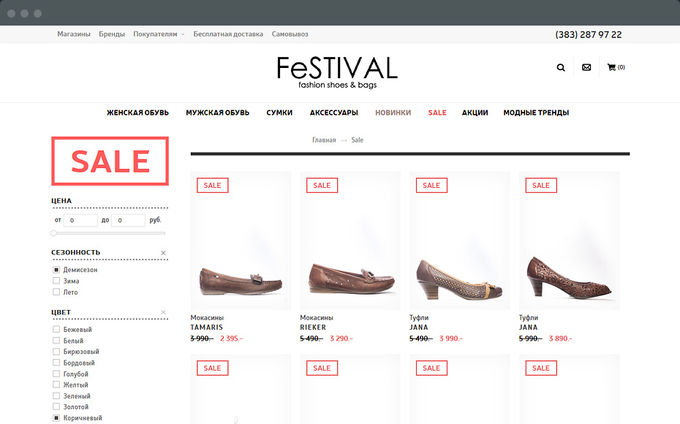Viewport: 680px width, 424px height.
Task: Open the email envelope icon
Action: click(586, 68)
